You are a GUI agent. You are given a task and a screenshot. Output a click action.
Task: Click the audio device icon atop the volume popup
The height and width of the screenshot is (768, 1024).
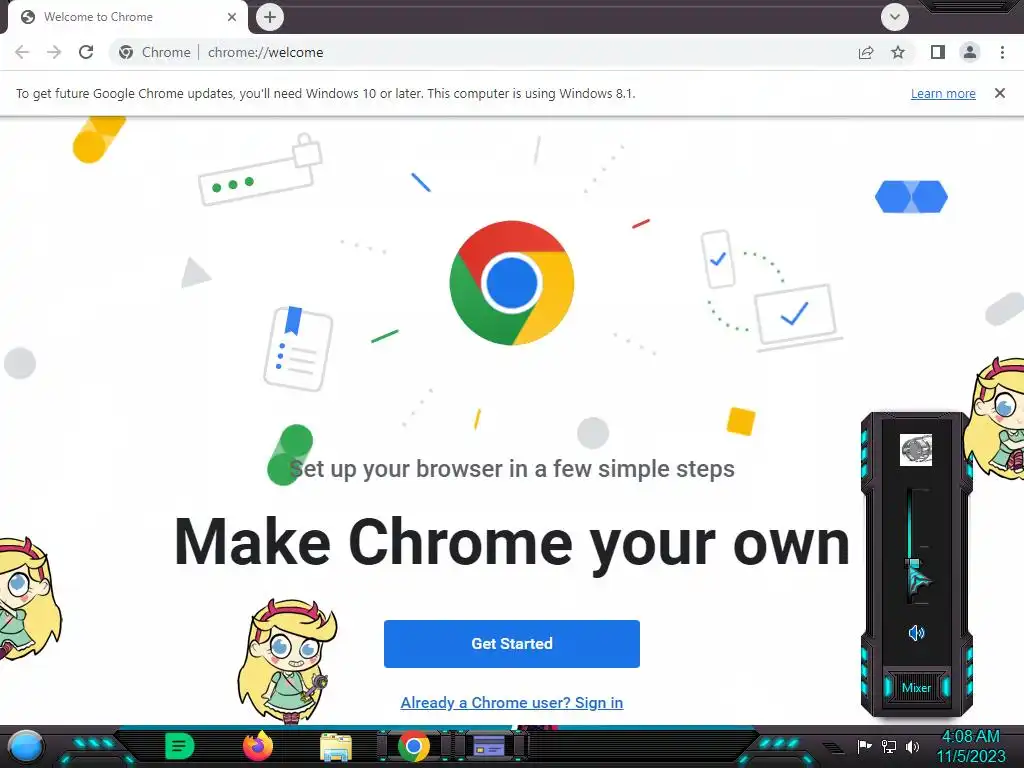(x=916, y=450)
